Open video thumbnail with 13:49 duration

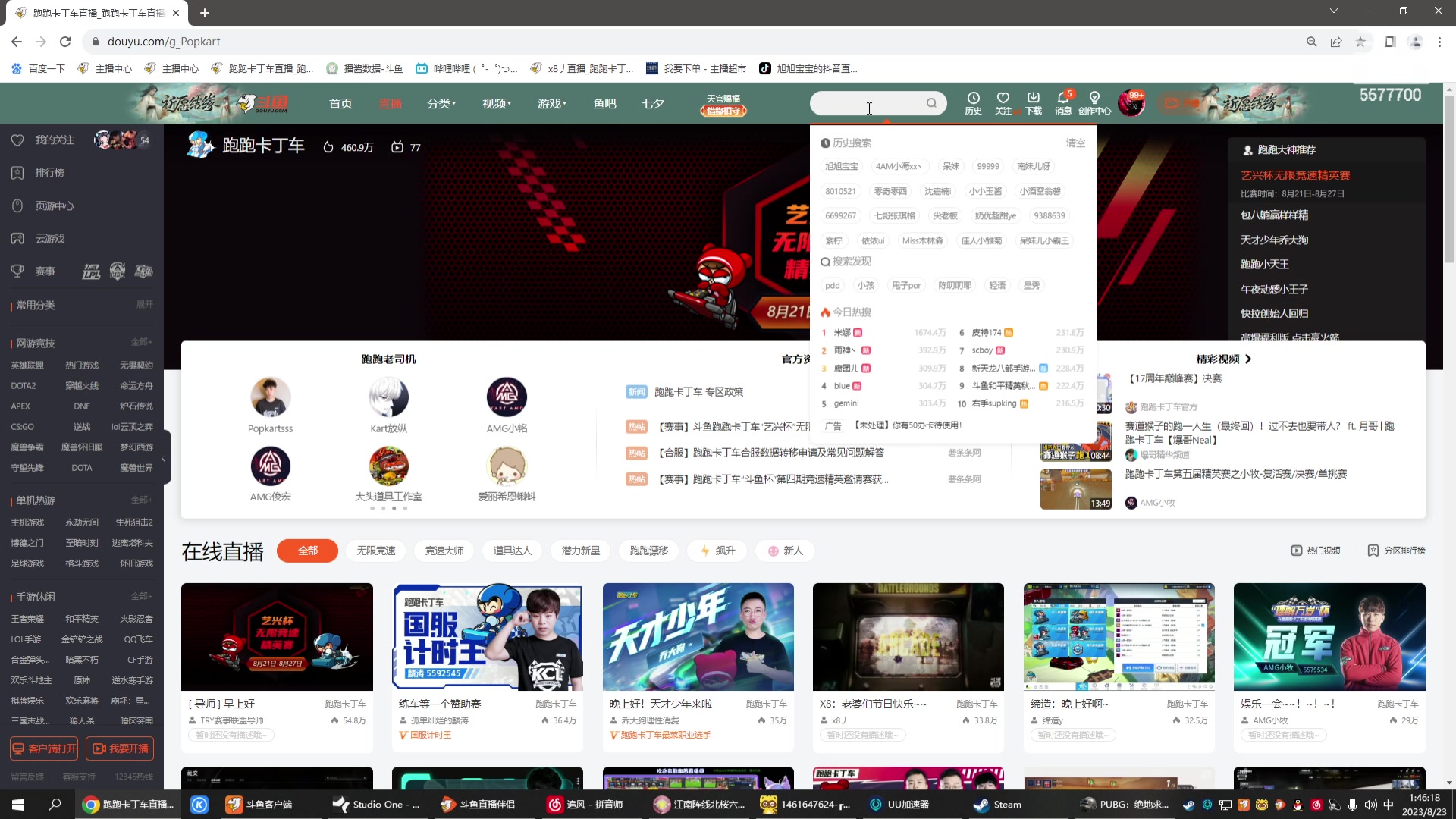(x=1076, y=489)
